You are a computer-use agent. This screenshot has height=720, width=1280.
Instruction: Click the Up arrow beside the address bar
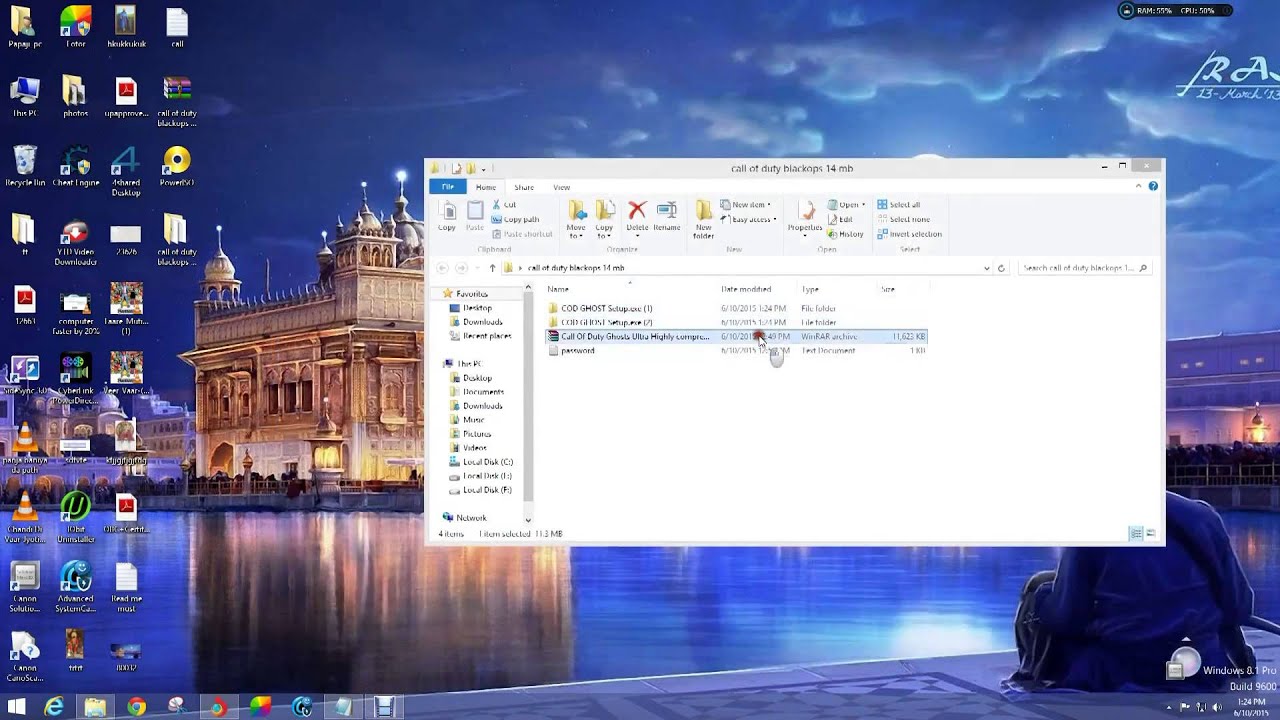(x=492, y=268)
